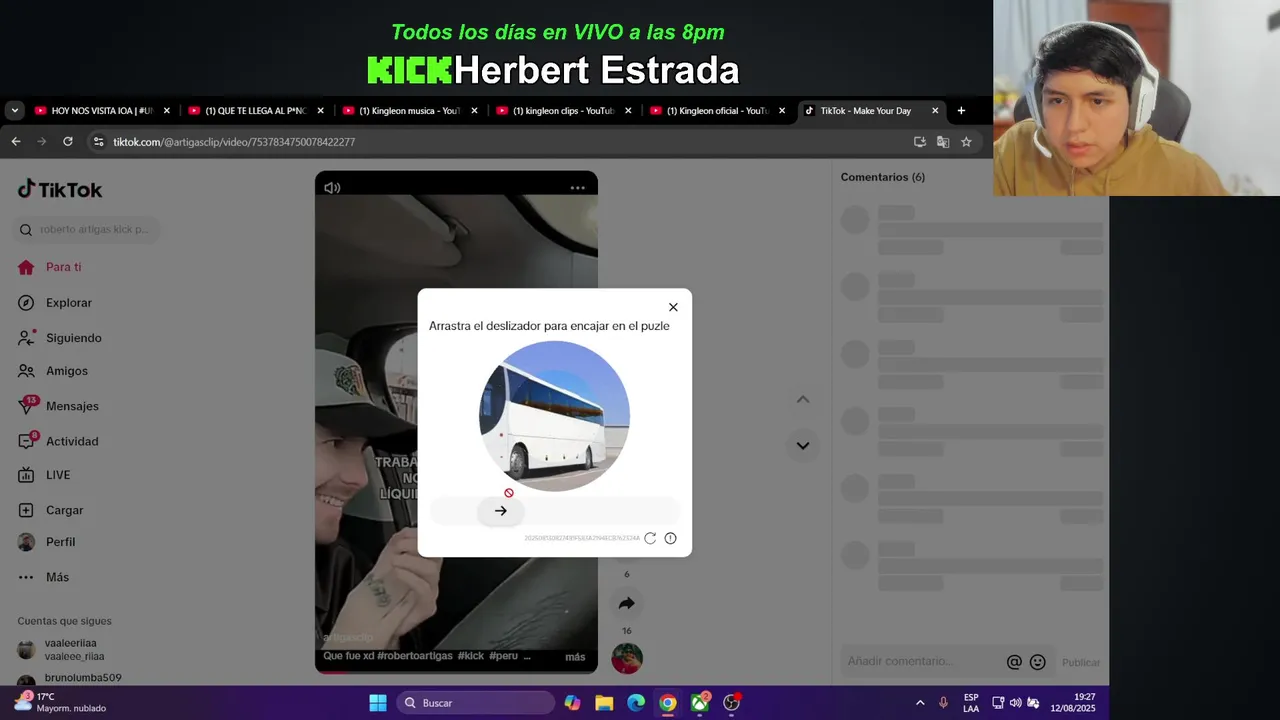Open Siguiendo feed
This screenshot has width=1280, height=720.
tap(60, 338)
